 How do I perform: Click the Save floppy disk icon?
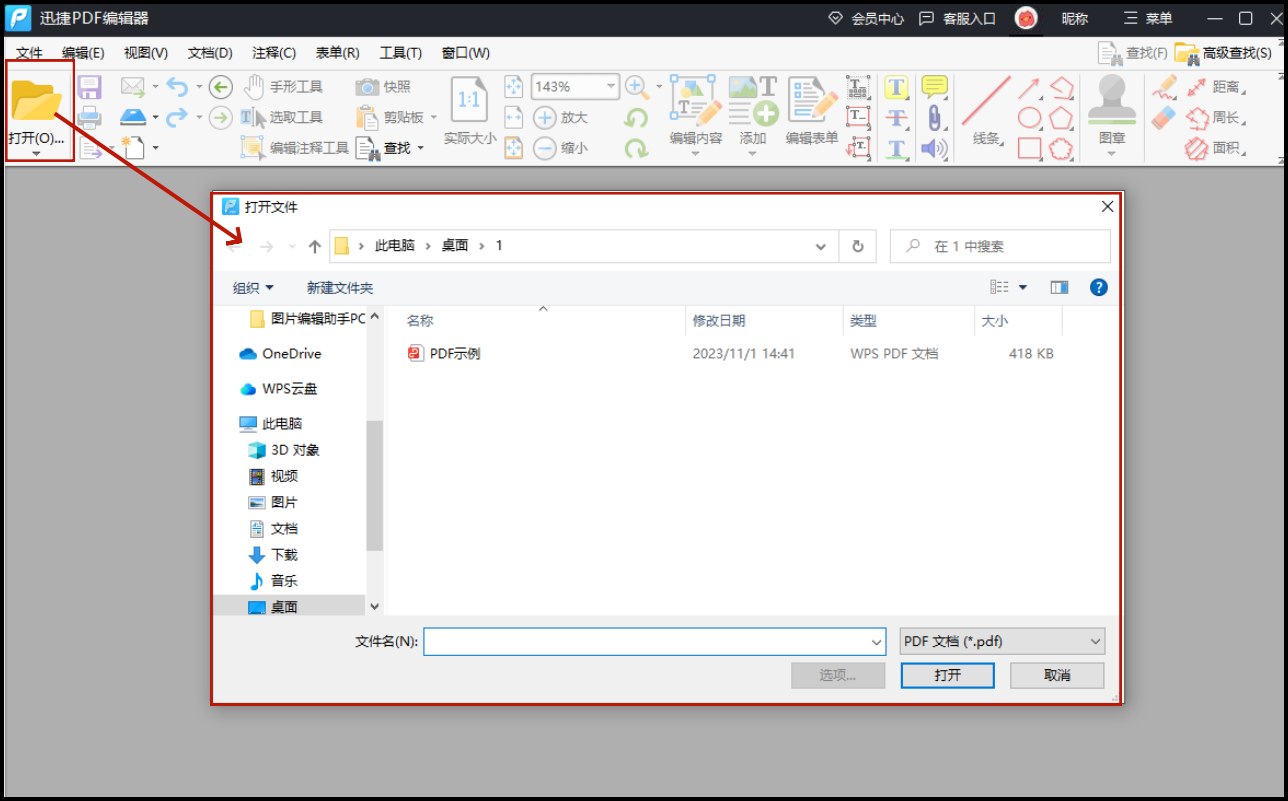point(90,87)
